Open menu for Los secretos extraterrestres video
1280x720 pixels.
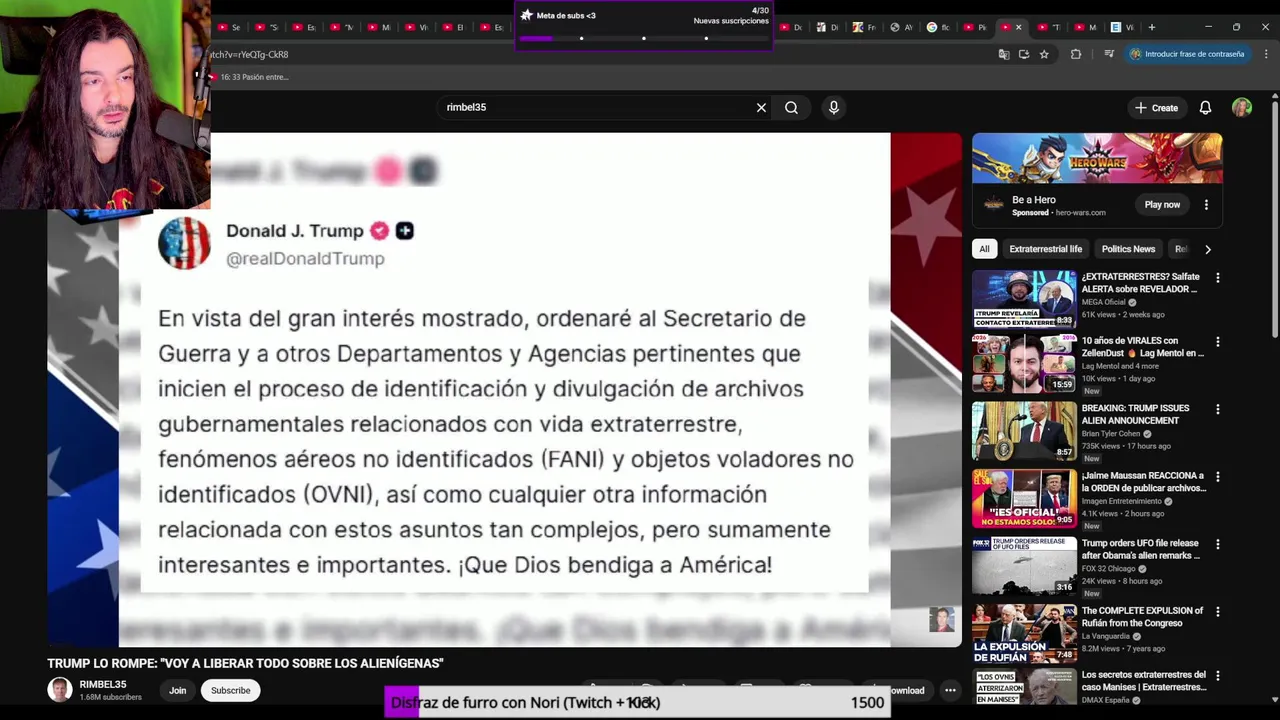click(1217, 676)
